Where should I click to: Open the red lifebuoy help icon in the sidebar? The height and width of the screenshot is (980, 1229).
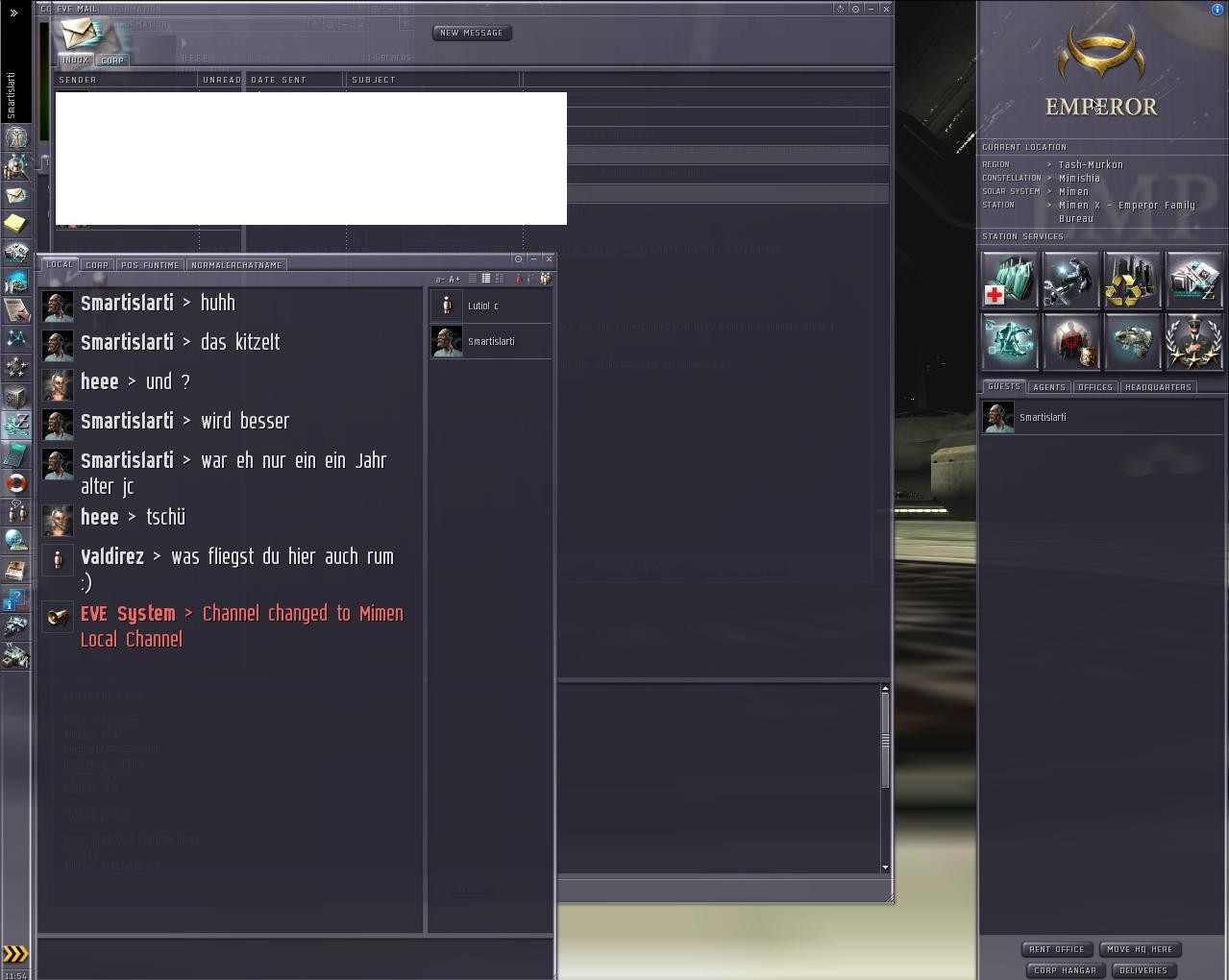click(15, 483)
